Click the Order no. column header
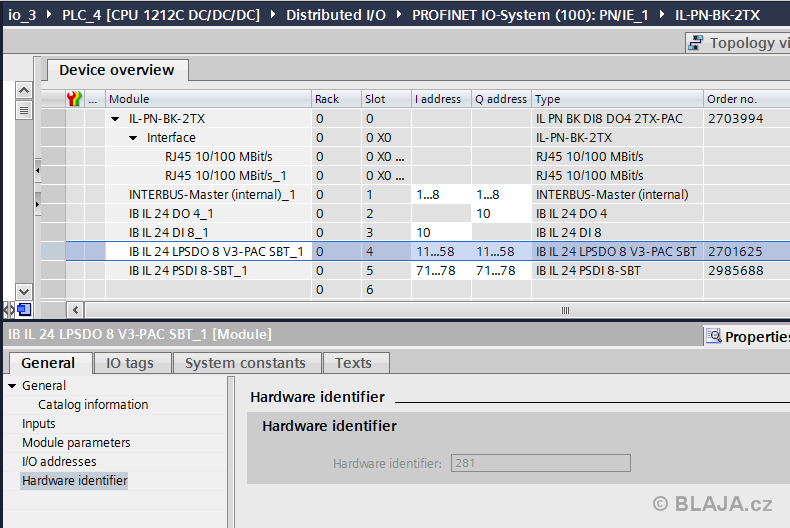This screenshot has width=790, height=528. click(x=746, y=99)
